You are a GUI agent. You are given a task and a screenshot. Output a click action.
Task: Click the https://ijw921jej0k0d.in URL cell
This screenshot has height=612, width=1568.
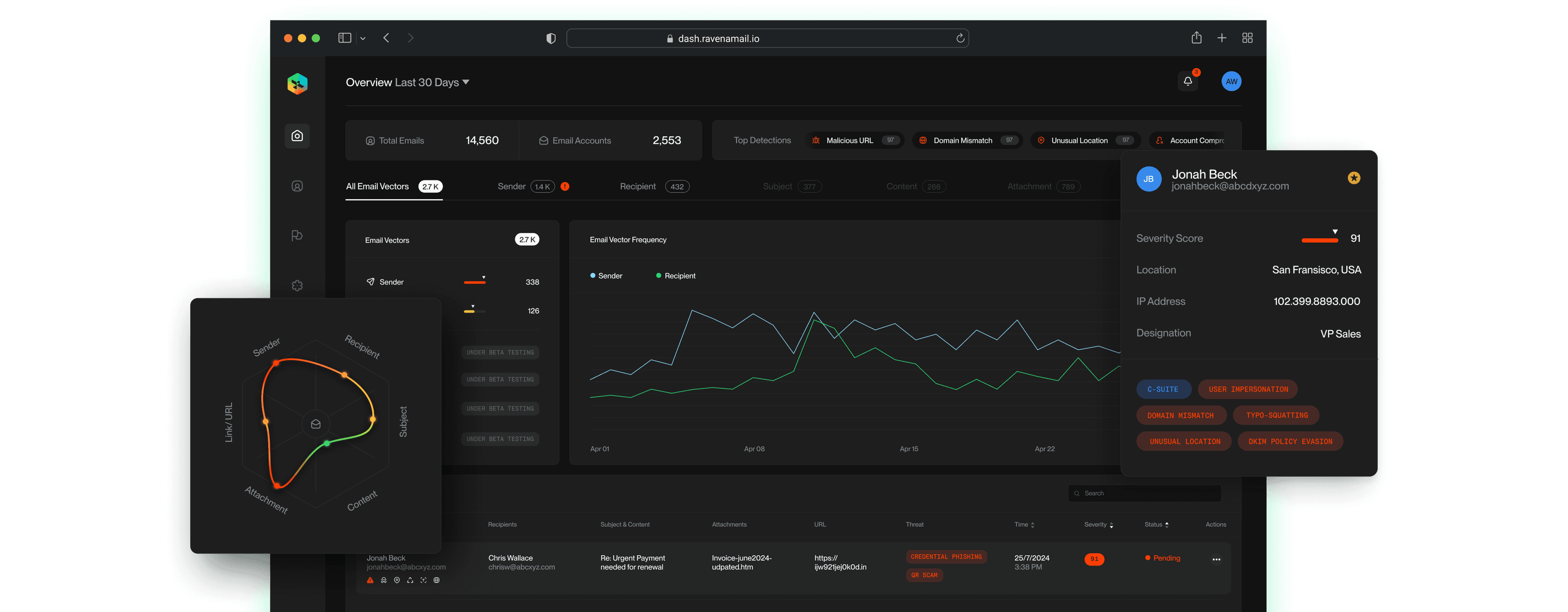pos(840,563)
